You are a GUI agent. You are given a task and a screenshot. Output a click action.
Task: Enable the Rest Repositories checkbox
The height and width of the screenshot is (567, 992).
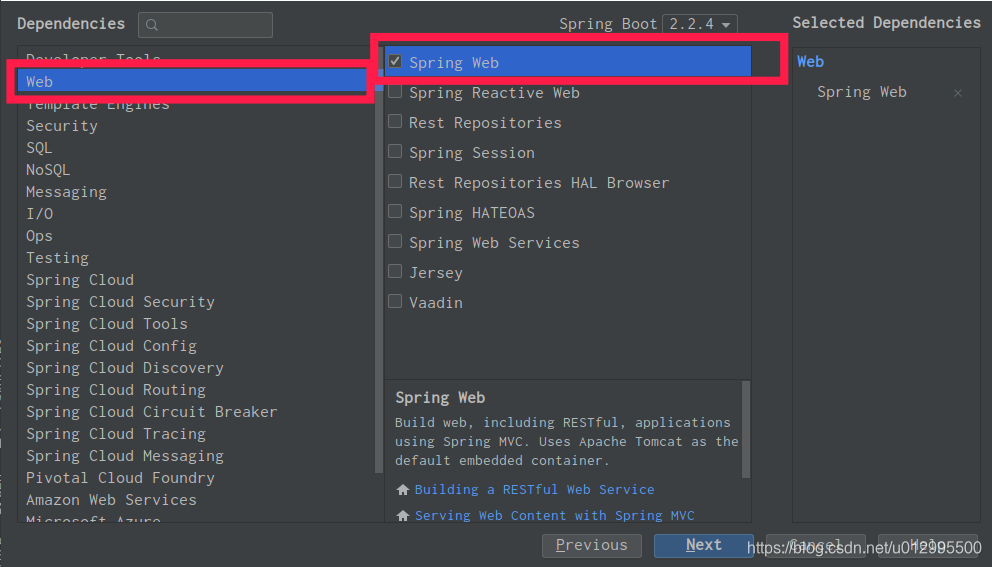[395, 121]
